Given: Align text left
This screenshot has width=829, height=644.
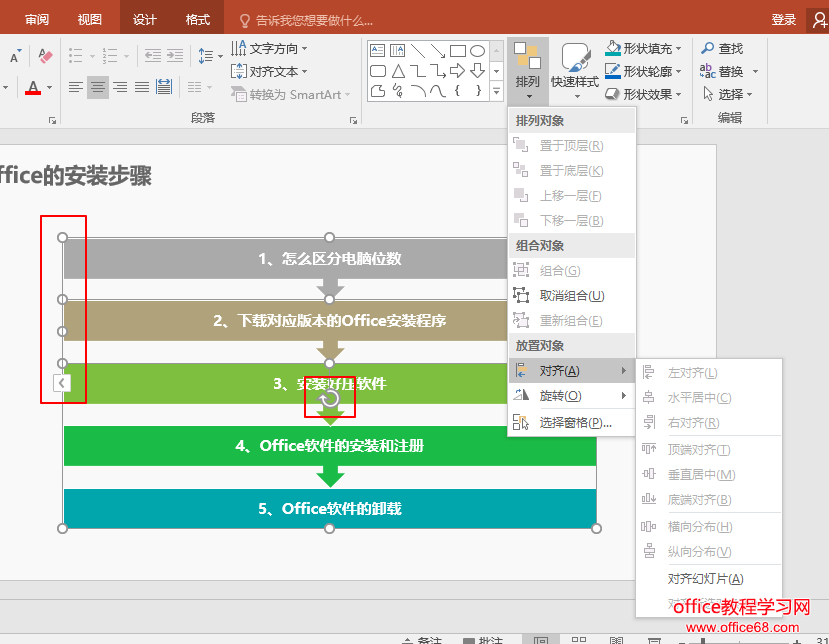Looking at the screenshot, I should pos(76,87).
